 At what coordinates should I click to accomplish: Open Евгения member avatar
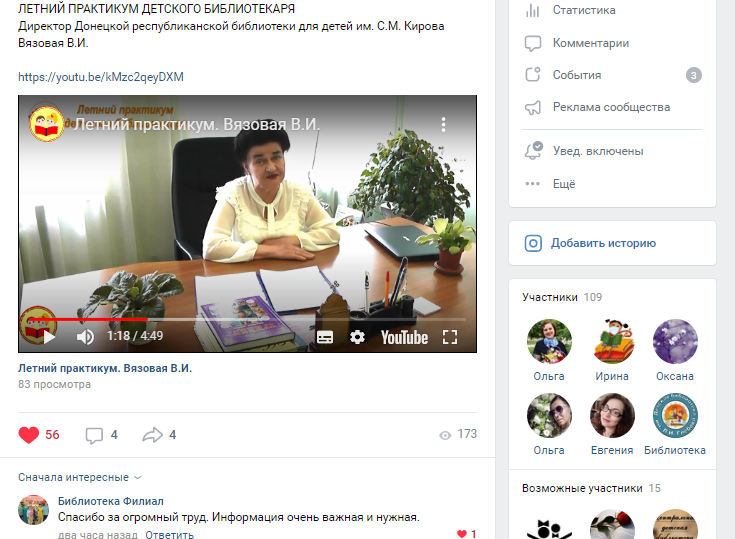pos(612,415)
